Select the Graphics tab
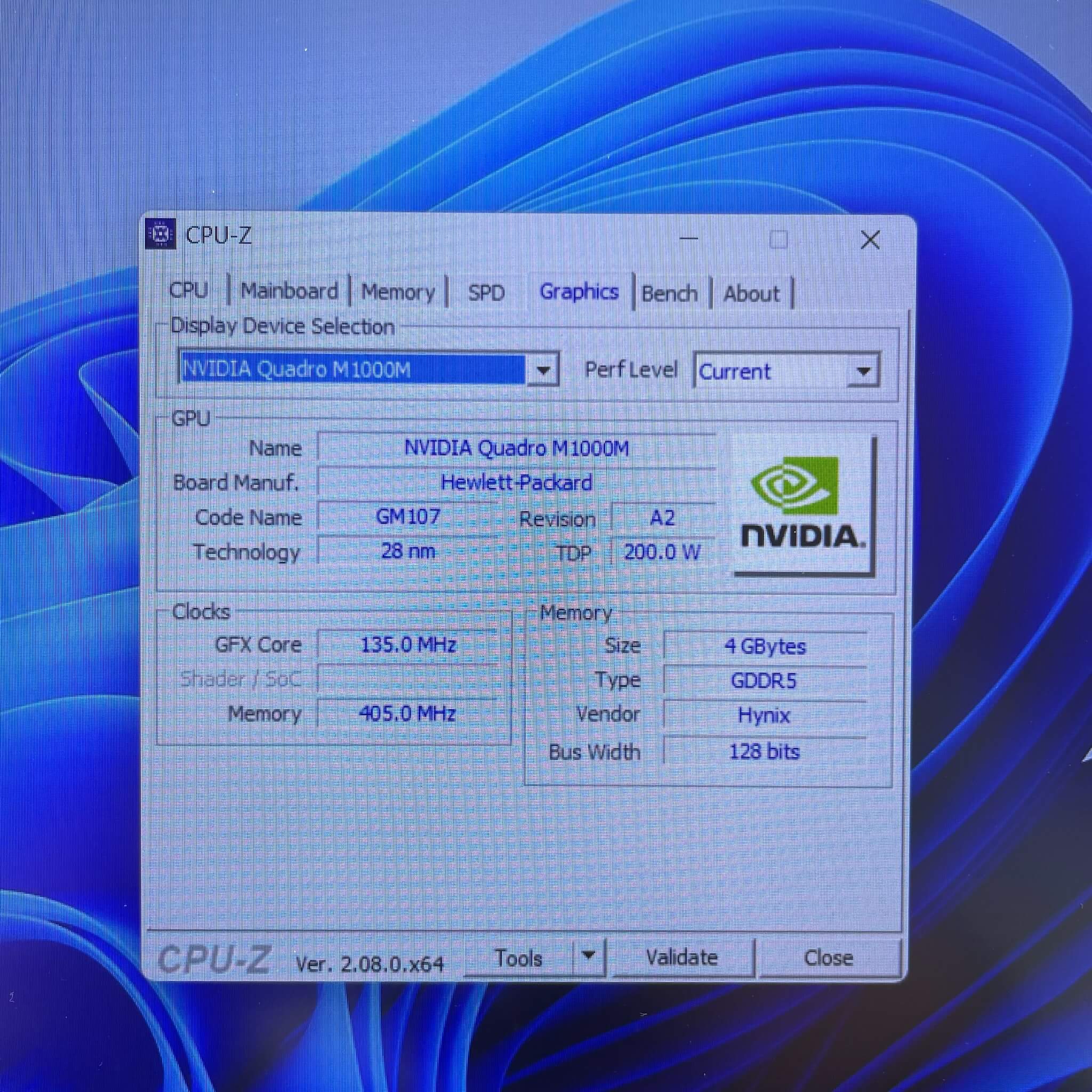1092x1092 pixels. pyautogui.click(x=580, y=292)
